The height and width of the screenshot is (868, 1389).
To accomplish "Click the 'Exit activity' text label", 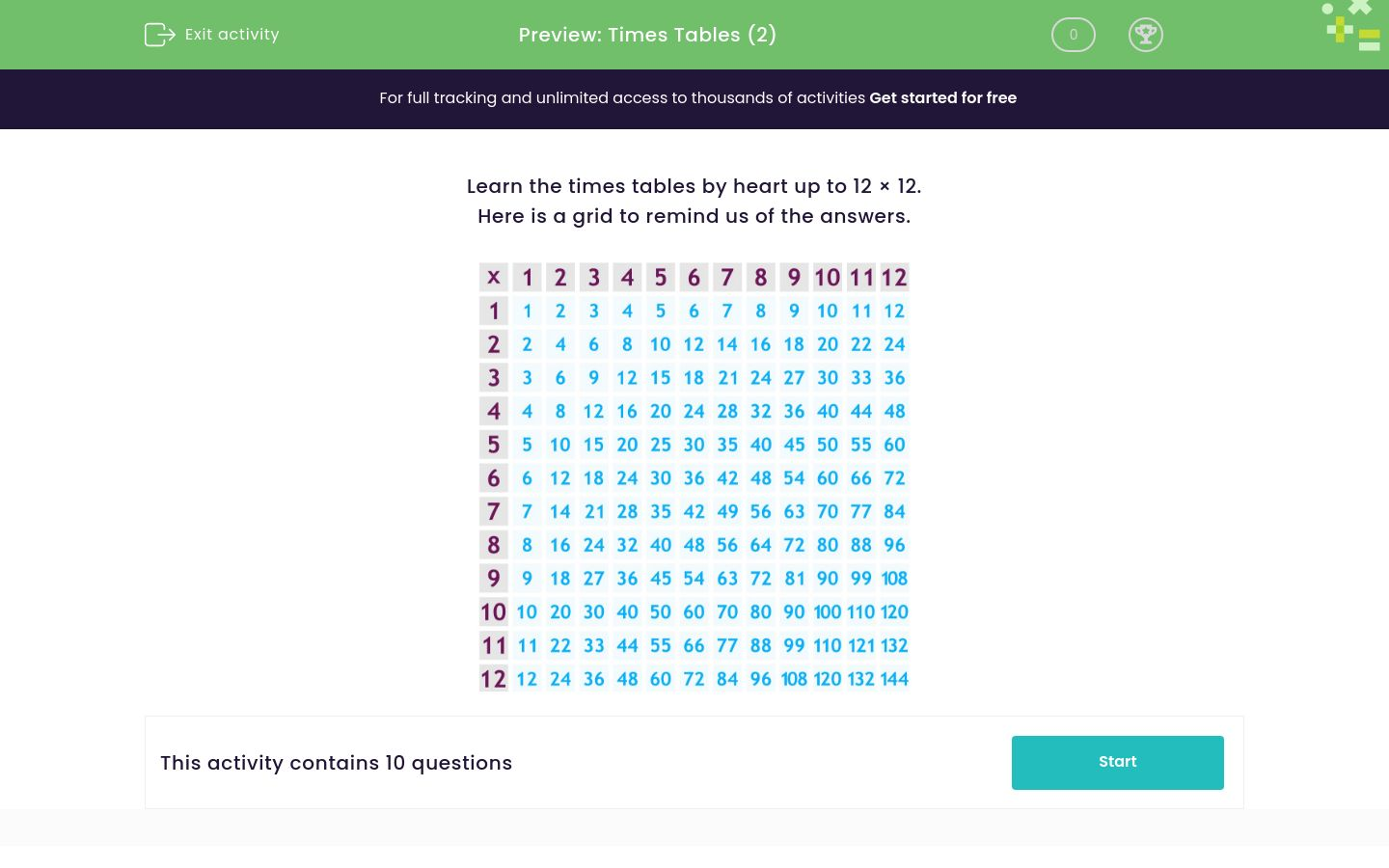I will pyautogui.click(x=231, y=35).
